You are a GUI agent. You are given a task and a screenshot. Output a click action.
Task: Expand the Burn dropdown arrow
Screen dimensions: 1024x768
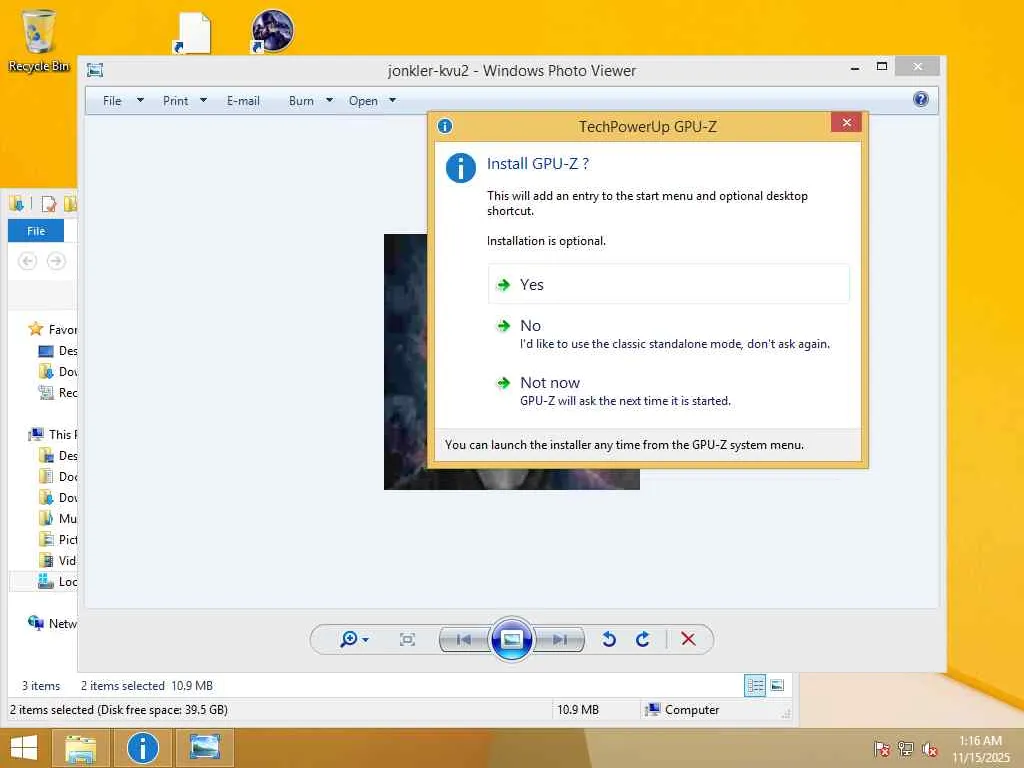click(329, 101)
